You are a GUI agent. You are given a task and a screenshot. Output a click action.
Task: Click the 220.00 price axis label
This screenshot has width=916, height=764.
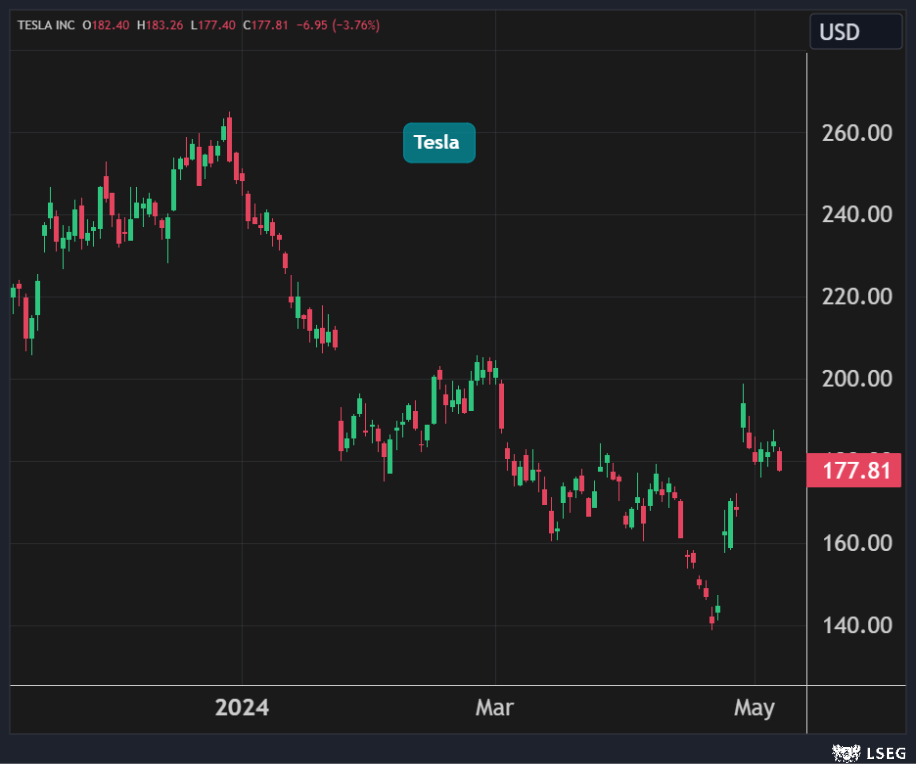(x=856, y=297)
